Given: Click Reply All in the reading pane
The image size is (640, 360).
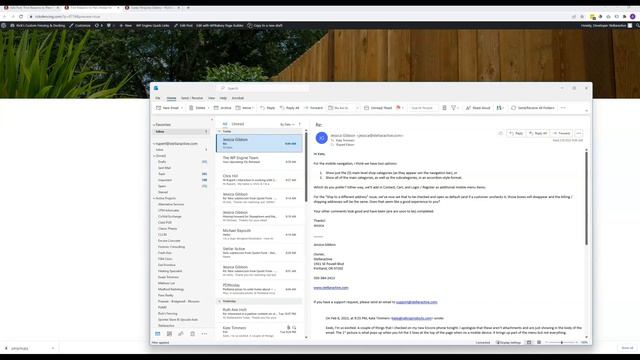Looking at the screenshot, I should [538, 133].
